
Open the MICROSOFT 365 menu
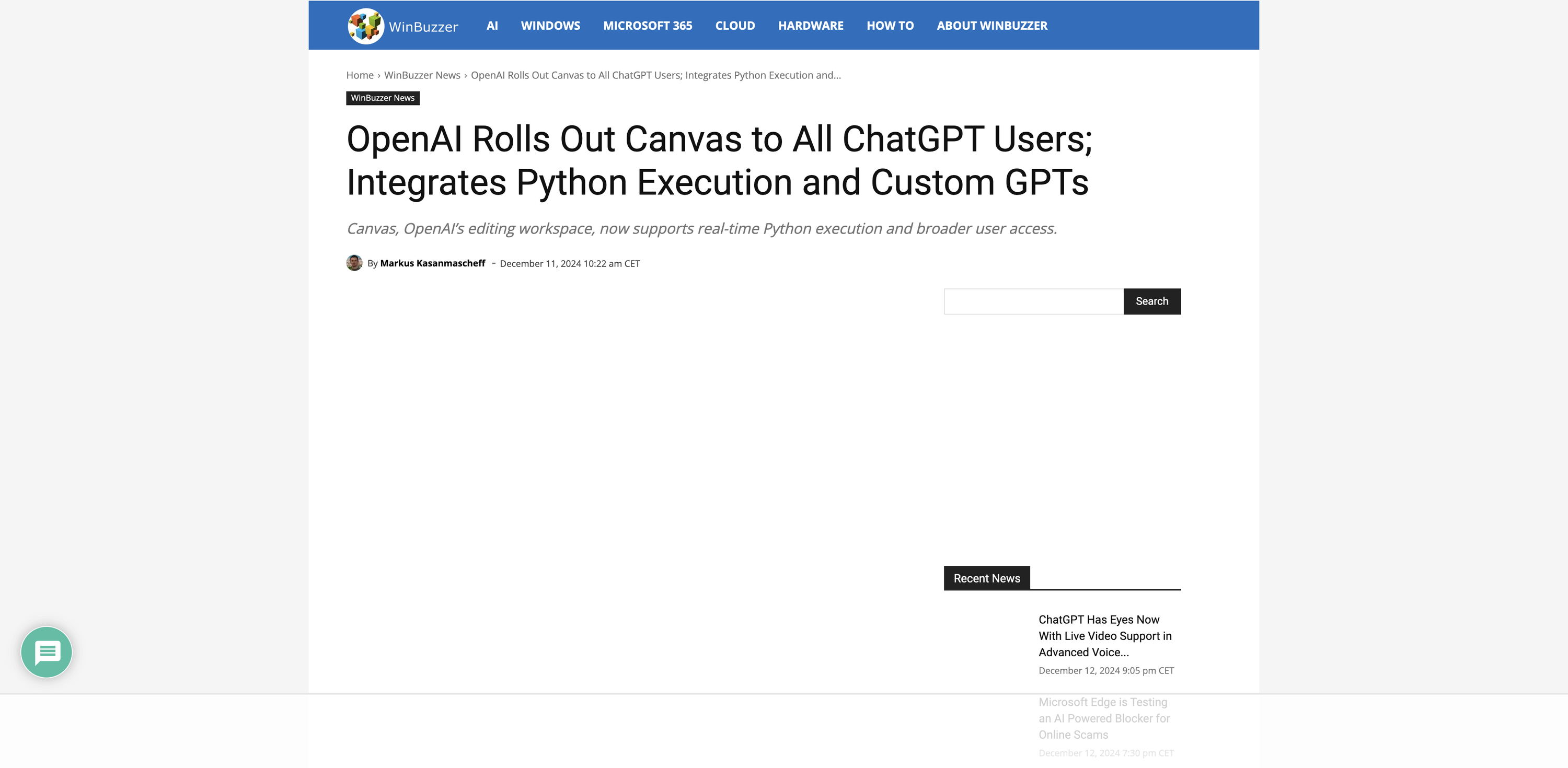click(x=648, y=26)
